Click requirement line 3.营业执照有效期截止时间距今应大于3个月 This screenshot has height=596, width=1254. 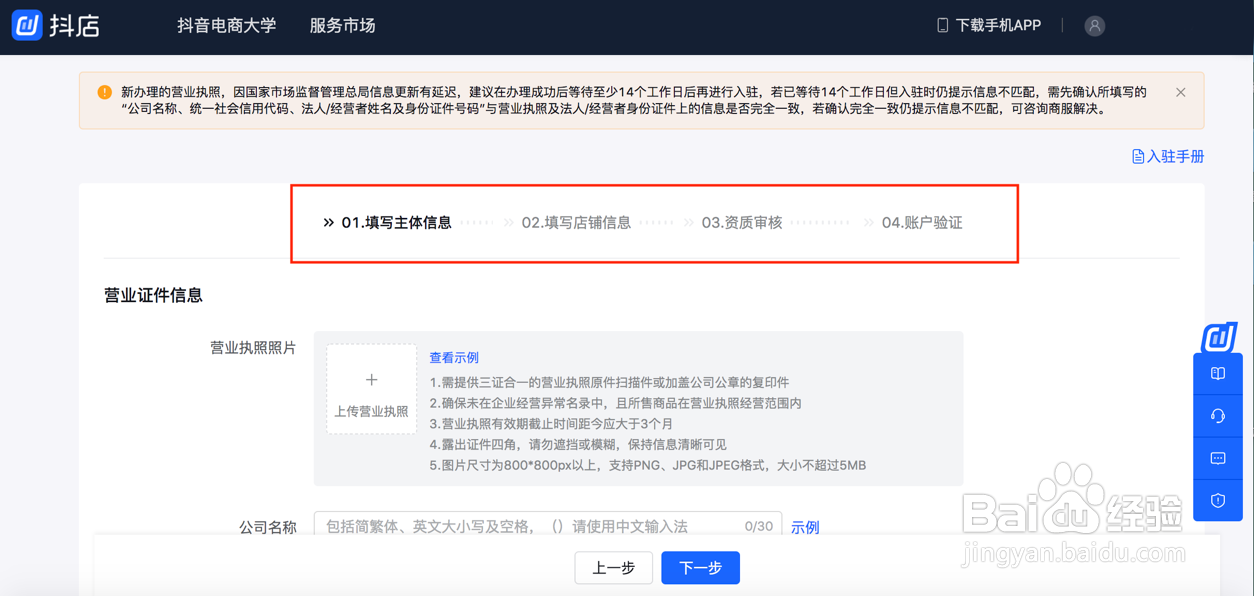552,424
